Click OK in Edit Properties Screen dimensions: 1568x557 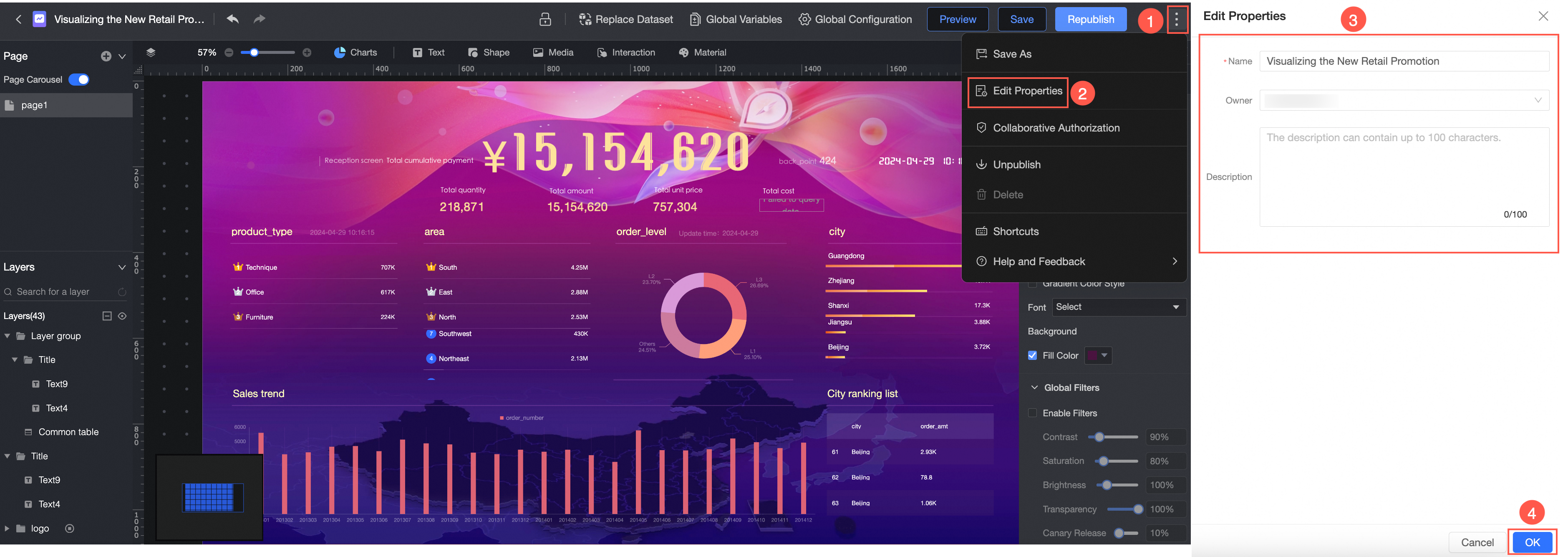(x=1531, y=542)
